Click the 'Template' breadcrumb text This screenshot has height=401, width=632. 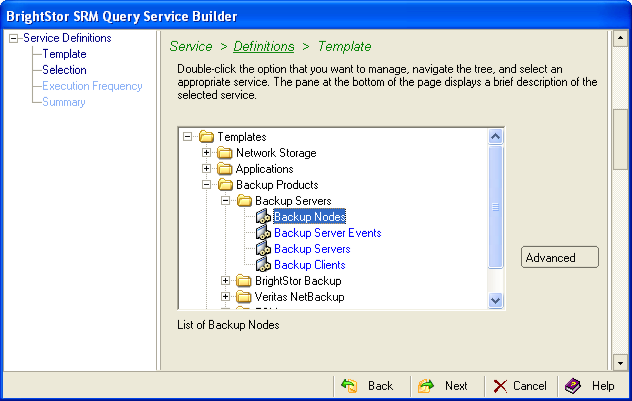tap(345, 46)
